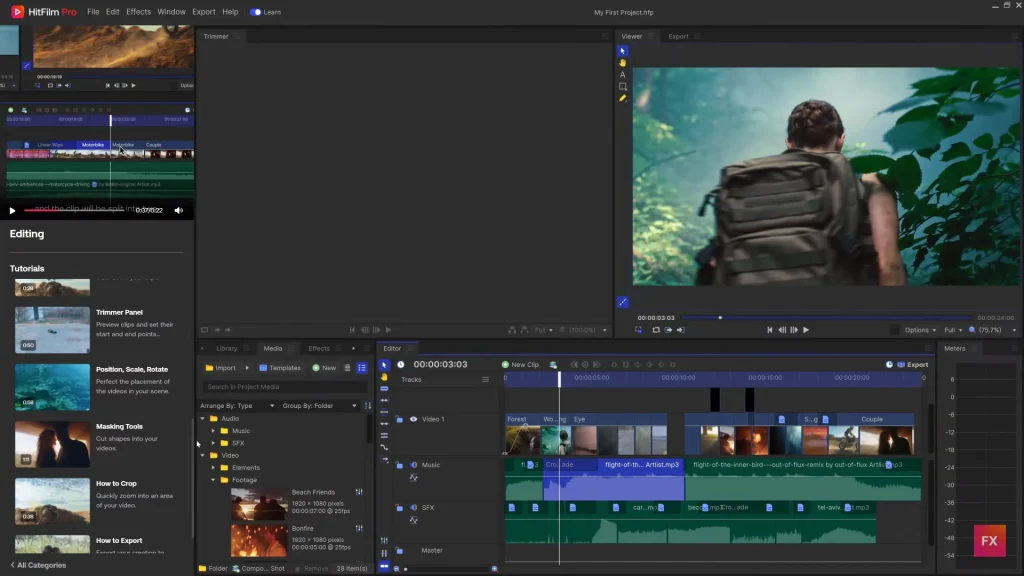
Task: Open the Group By: Folder dropdown
Action: point(319,406)
